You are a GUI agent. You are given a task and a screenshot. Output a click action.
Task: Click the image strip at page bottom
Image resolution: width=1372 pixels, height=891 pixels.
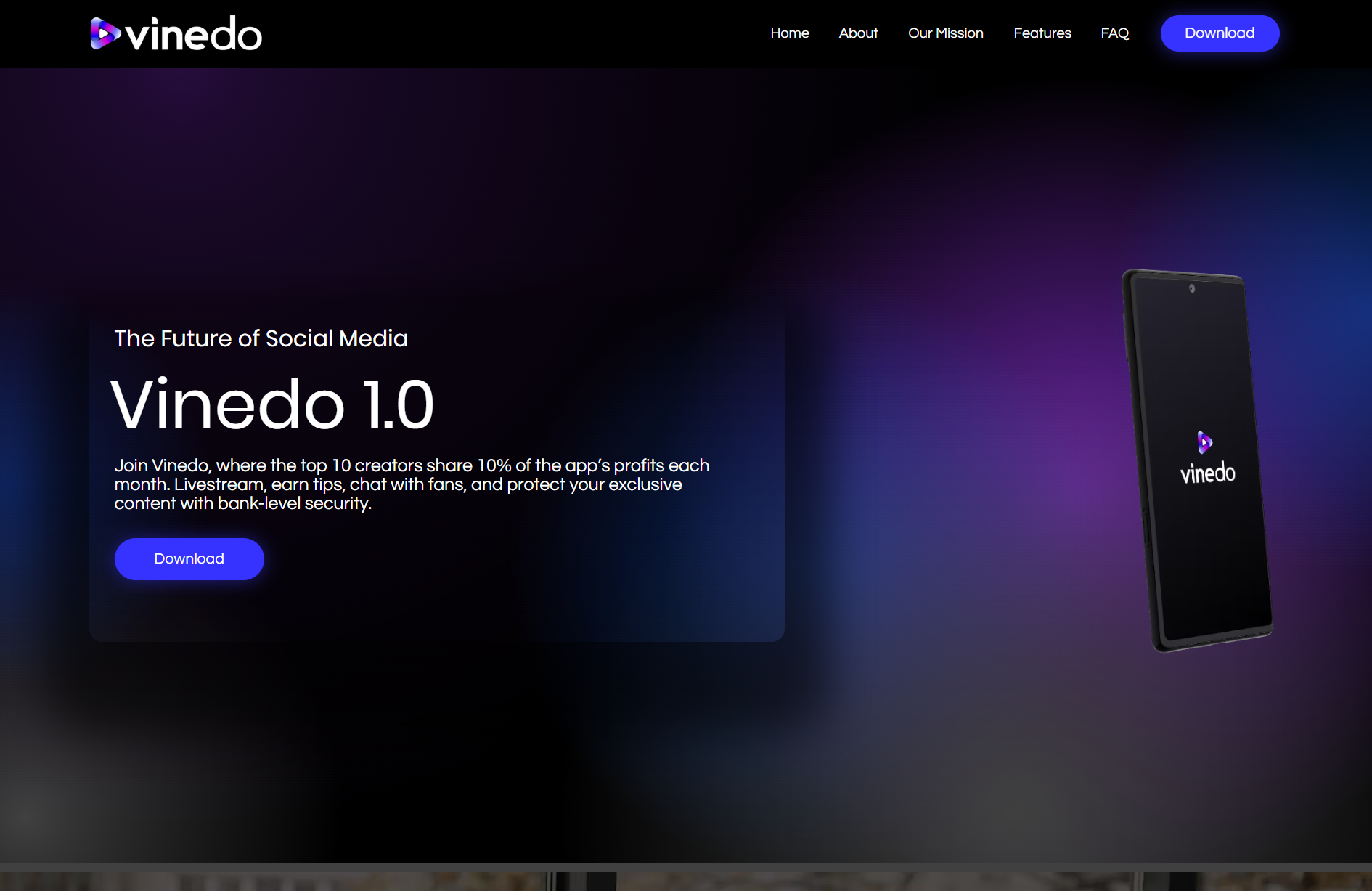[x=685, y=881]
